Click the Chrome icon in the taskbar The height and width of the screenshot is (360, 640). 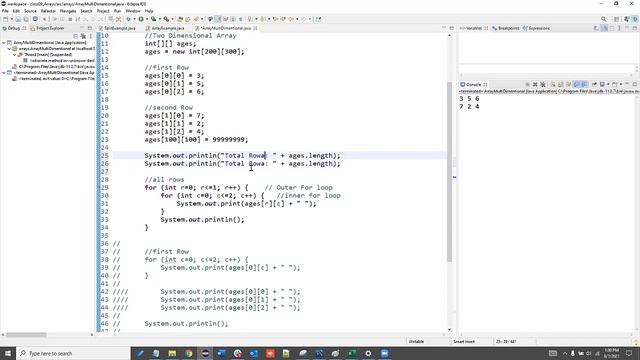(189, 353)
